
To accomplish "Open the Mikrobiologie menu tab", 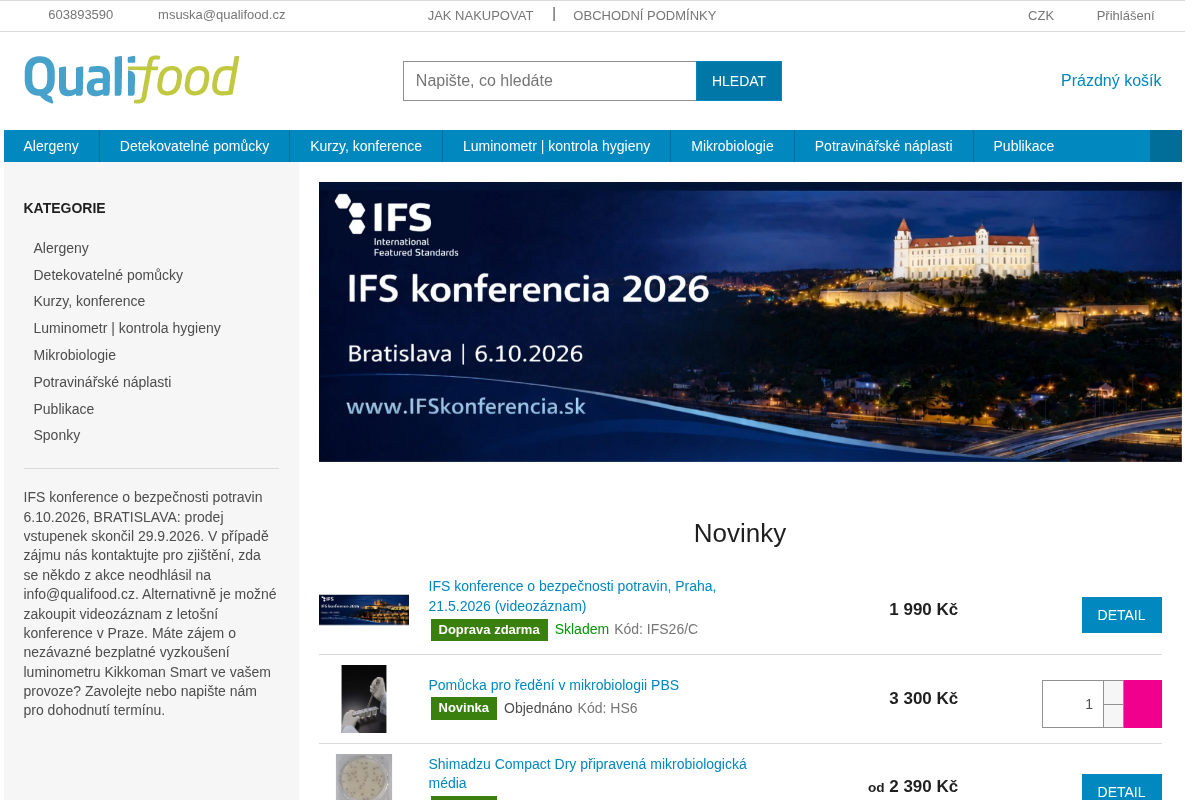I will click(732, 146).
